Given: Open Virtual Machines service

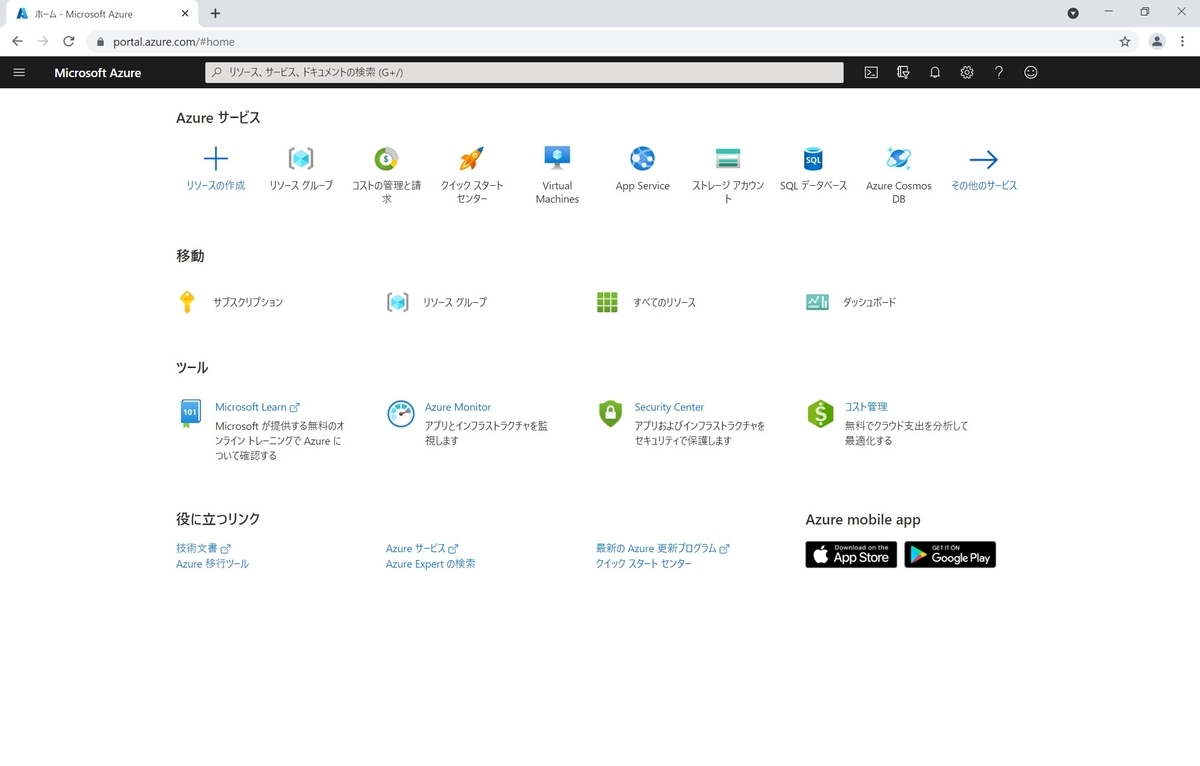Looking at the screenshot, I should point(557,174).
